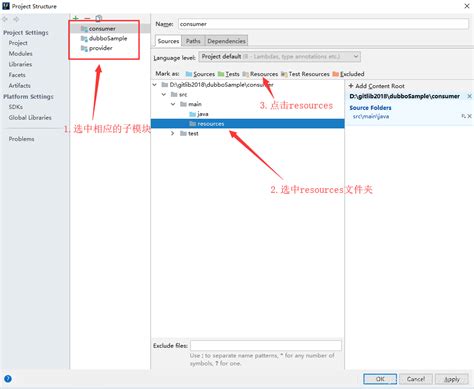The height and width of the screenshot is (389, 474).
Task: Edit properties of src\main\java entry
Action: [463, 116]
